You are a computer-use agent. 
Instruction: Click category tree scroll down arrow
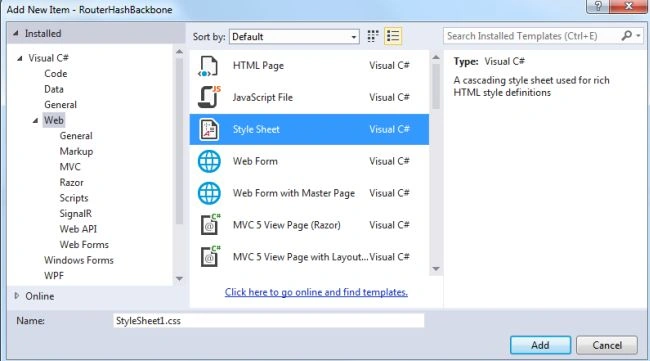click(x=179, y=279)
